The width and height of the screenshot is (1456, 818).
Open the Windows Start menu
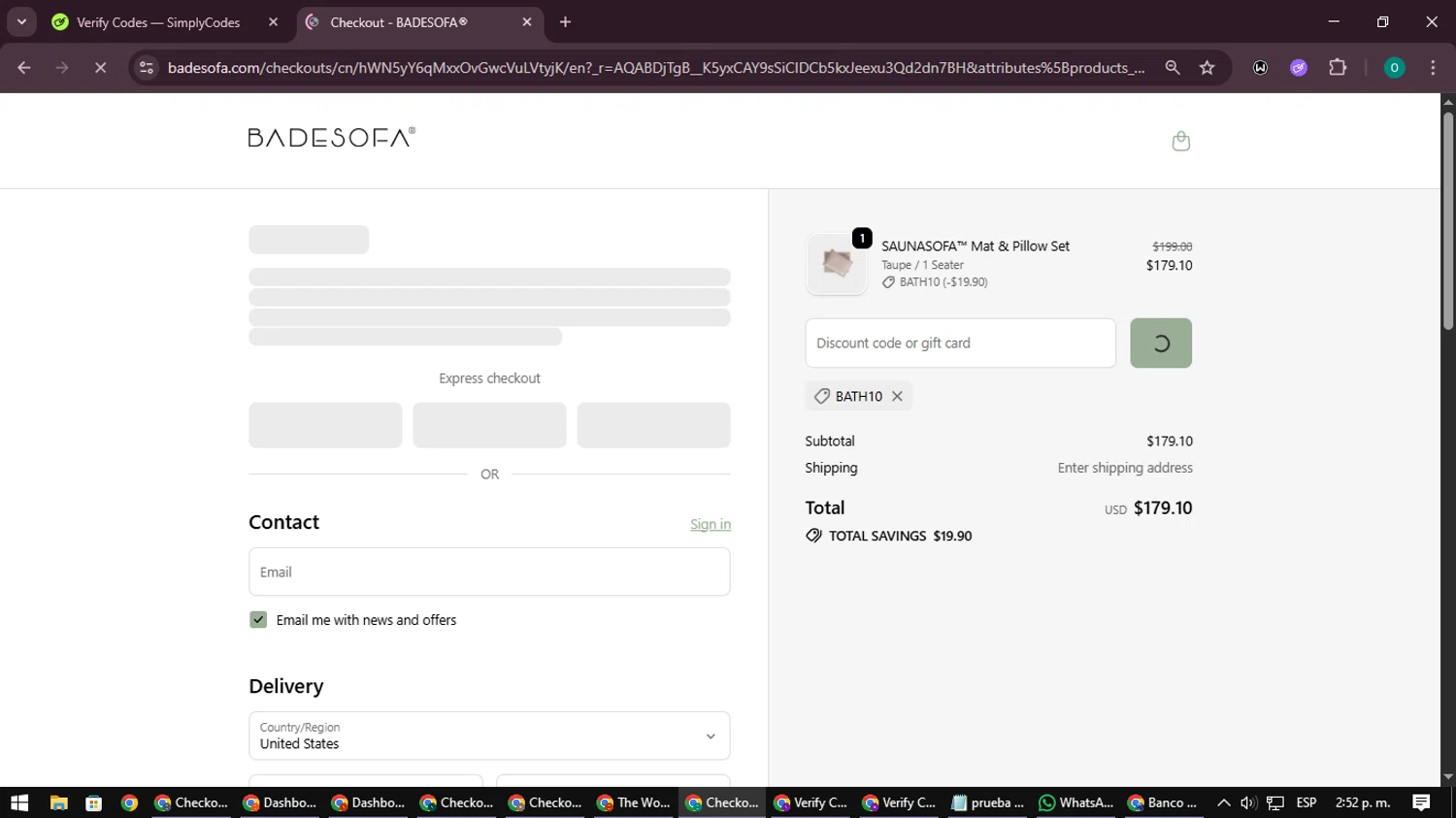tap(19, 802)
